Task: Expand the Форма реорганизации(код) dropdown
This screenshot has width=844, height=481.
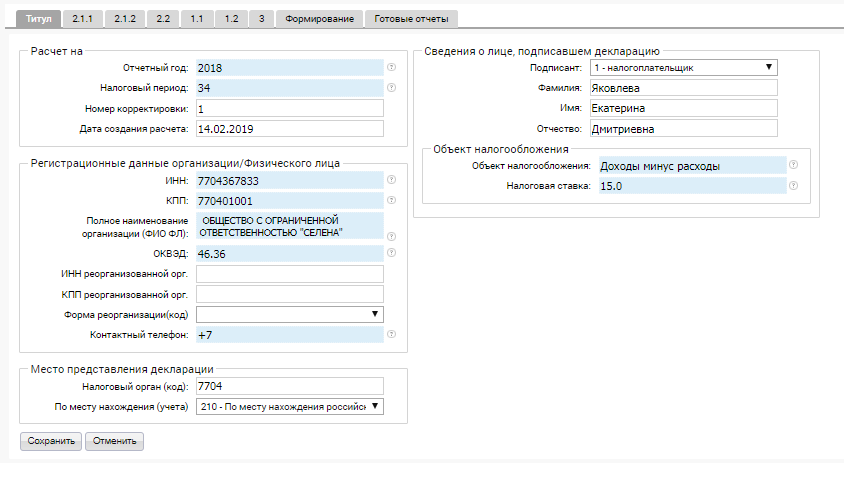Action: 290,315
